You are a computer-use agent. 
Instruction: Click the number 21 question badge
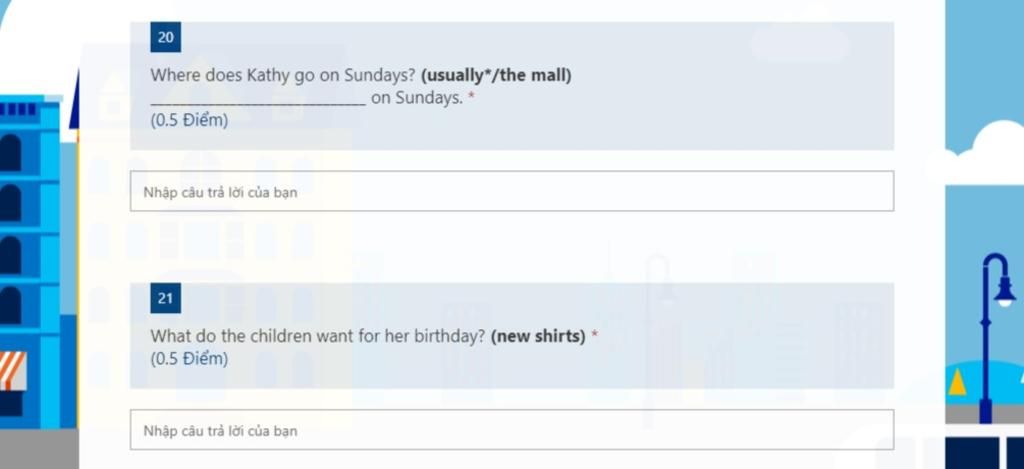point(165,299)
